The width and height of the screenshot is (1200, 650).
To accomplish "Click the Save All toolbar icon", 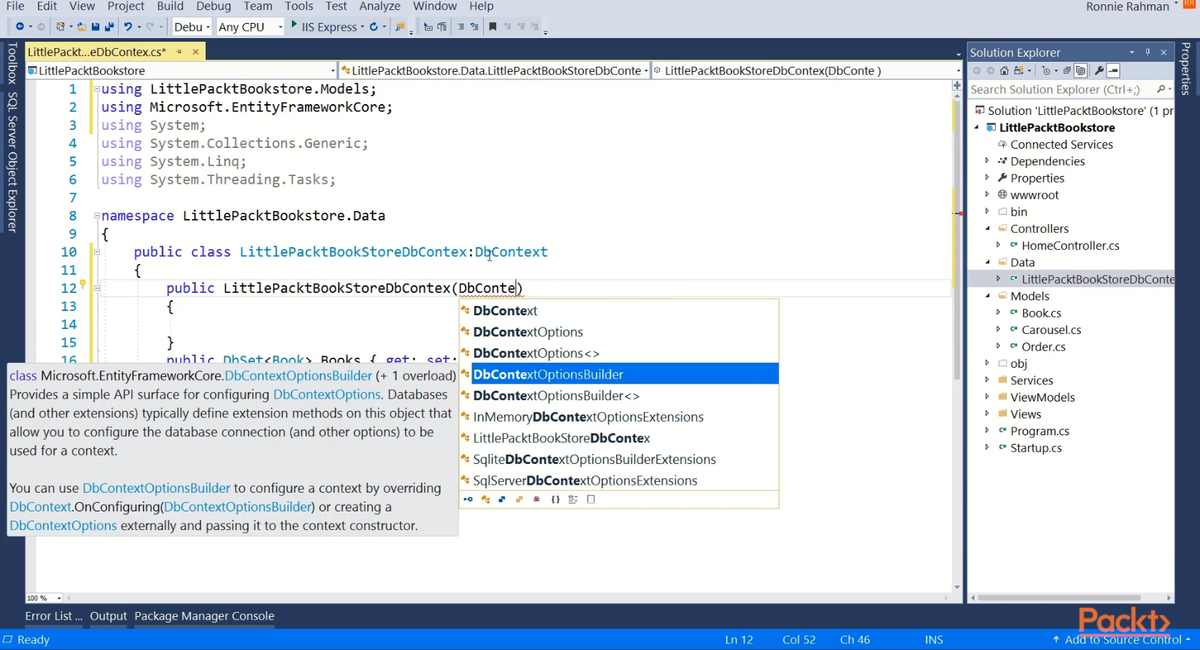I will (109, 26).
